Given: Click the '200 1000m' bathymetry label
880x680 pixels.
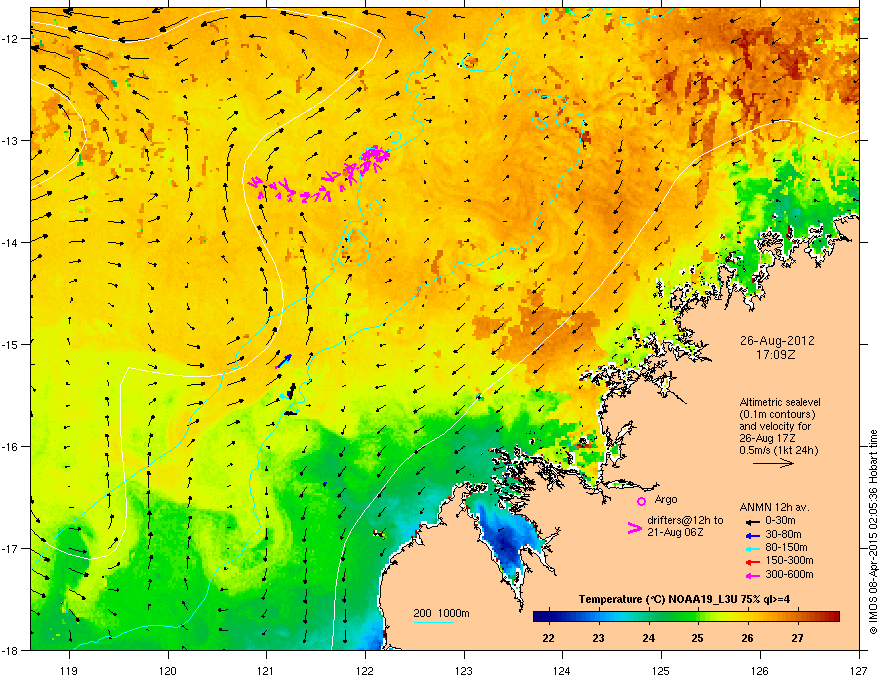Looking at the screenshot, I should pos(441,613).
